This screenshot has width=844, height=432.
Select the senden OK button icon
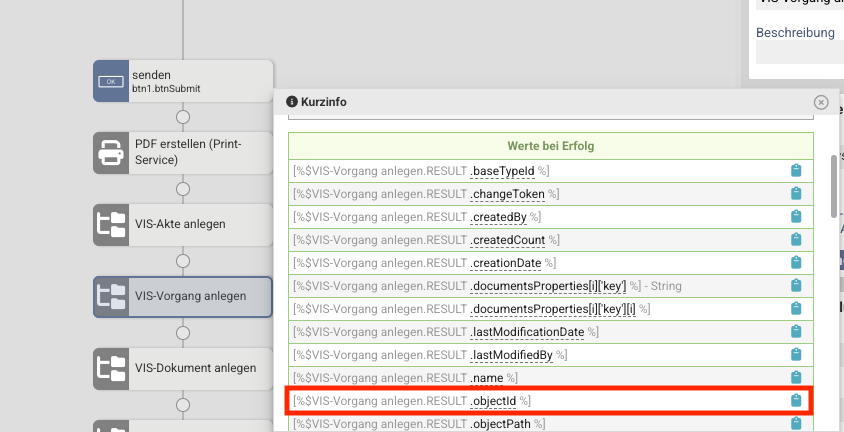(111, 81)
